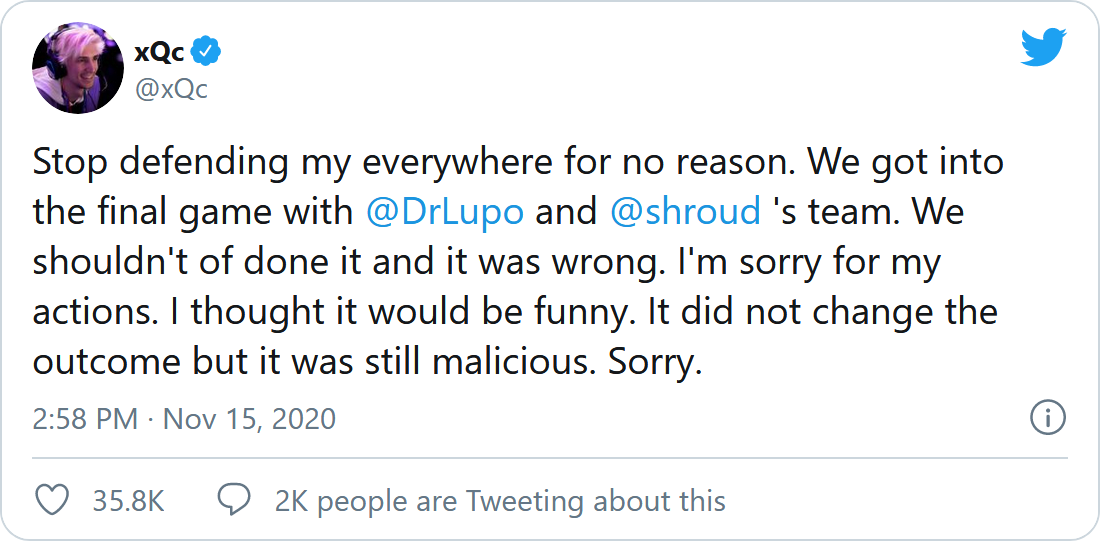The height and width of the screenshot is (542, 1100).
Task: Open the tweet info circle icon
Action: coord(1047,418)
